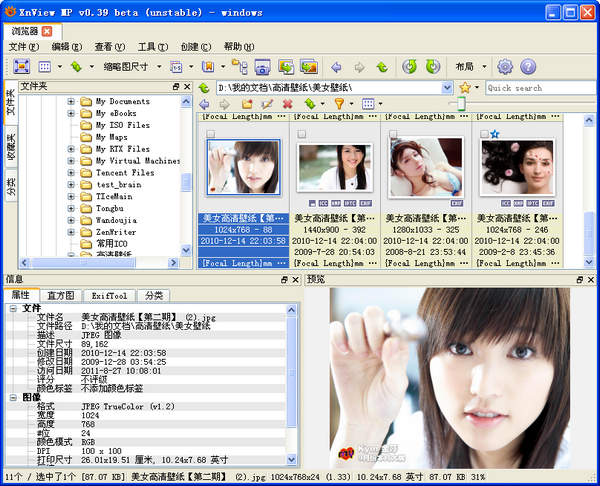Click the thumbnail size slider handle
The height and width of the screenshot is (486, 600).
(x=461, y=104)
